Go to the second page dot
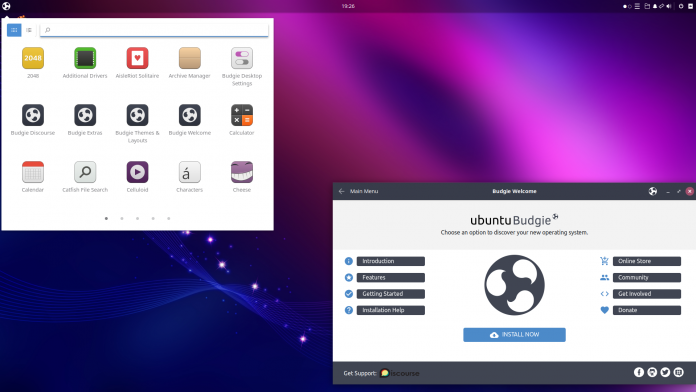 [122, 218]
